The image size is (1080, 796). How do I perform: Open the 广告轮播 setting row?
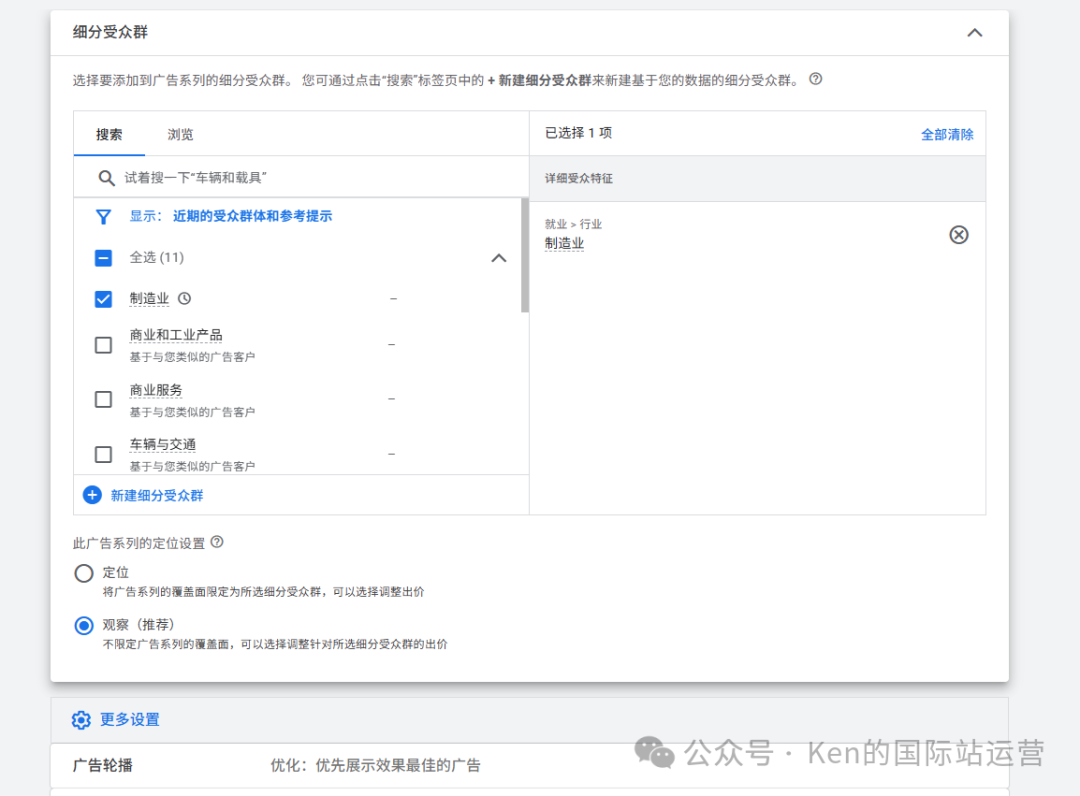pyautogui.click(x=529, y=765)
